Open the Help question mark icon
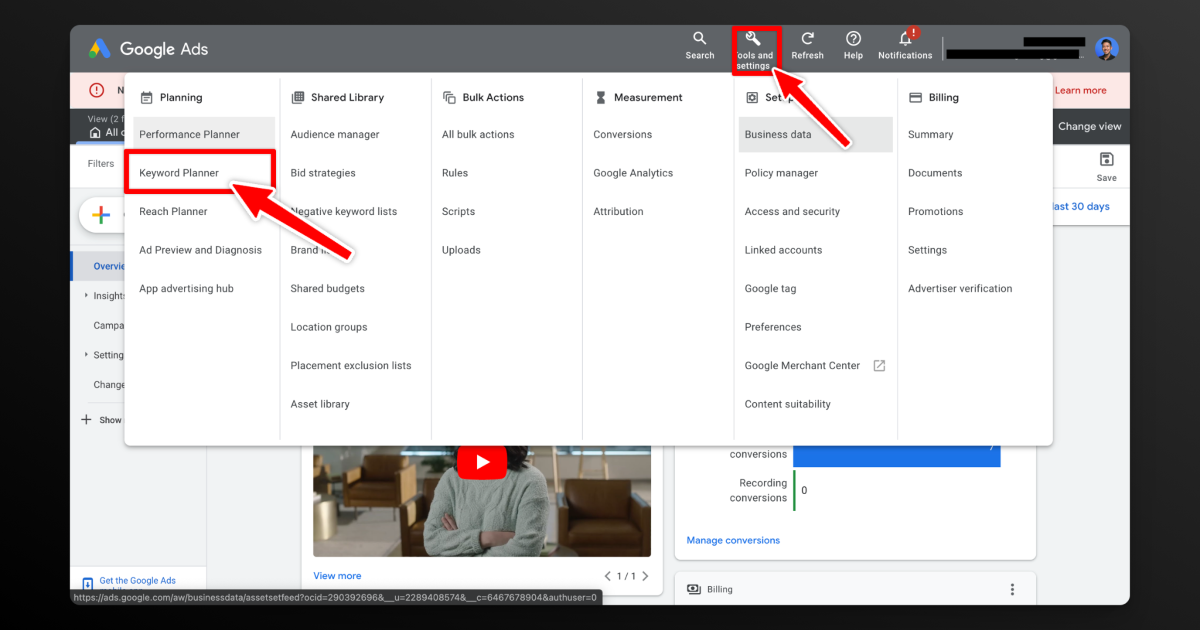 pyautogui.click(x=853, y=39)
